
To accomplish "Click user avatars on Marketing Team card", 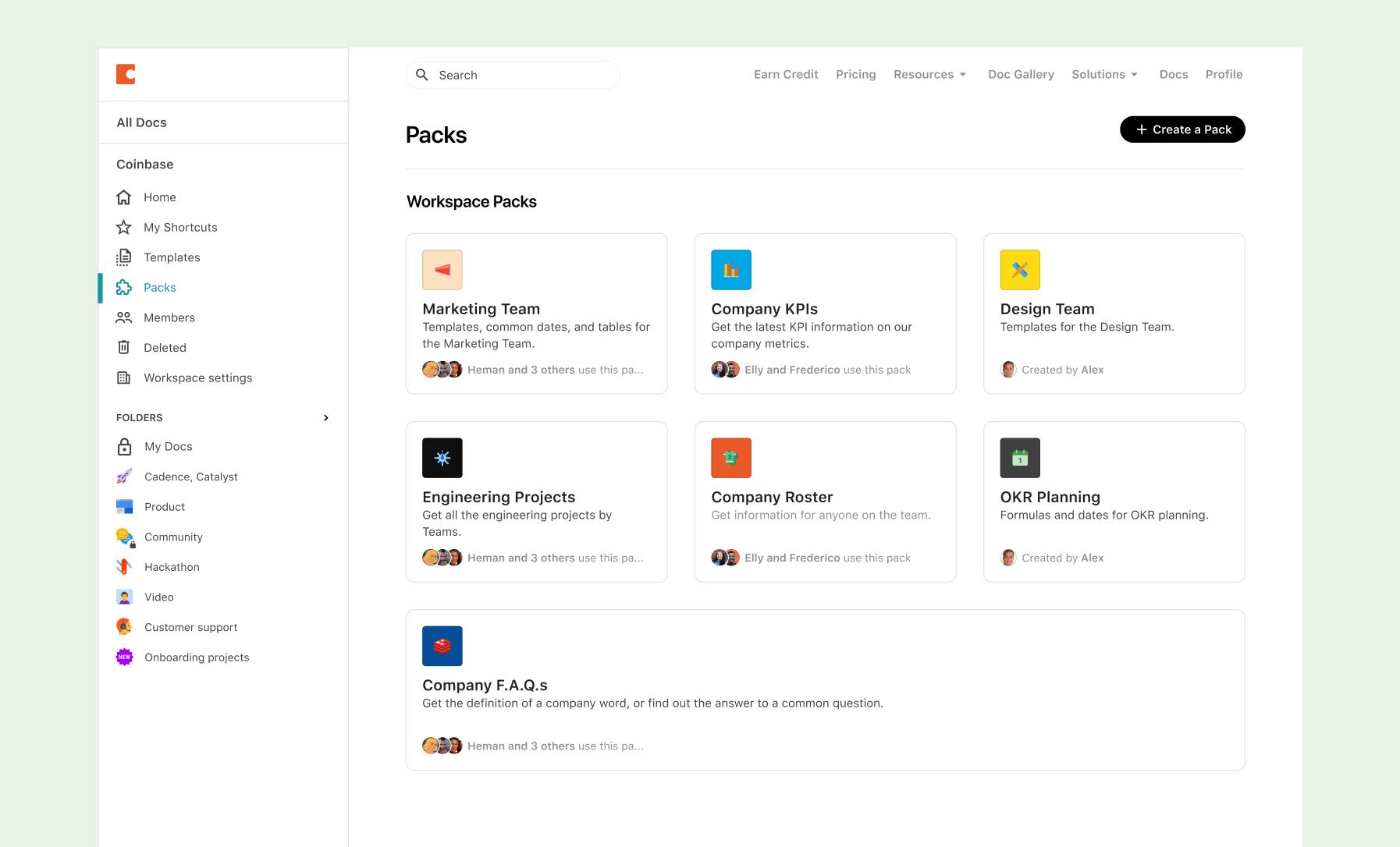I will [x=442, y=370].
